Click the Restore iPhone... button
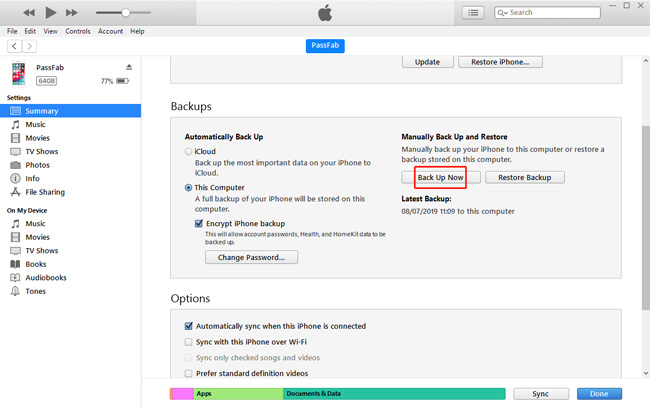The height and width of the screenshot is (409, 650). 500,62
